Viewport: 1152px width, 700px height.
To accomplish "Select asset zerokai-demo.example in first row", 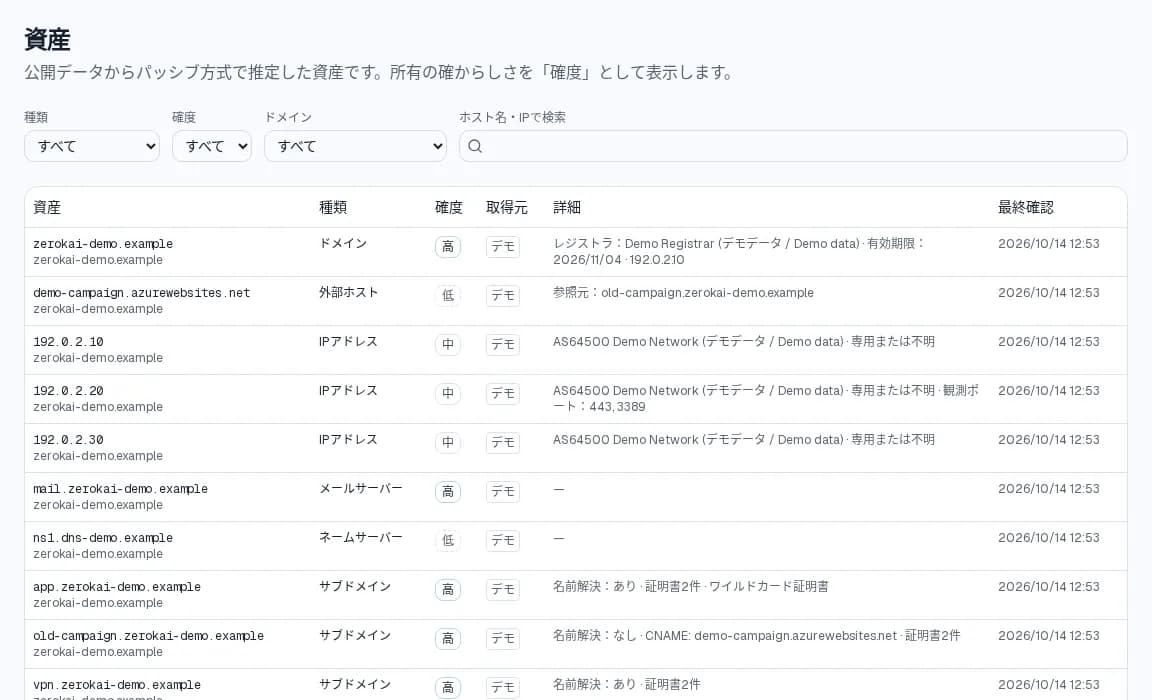I will 103,244.
